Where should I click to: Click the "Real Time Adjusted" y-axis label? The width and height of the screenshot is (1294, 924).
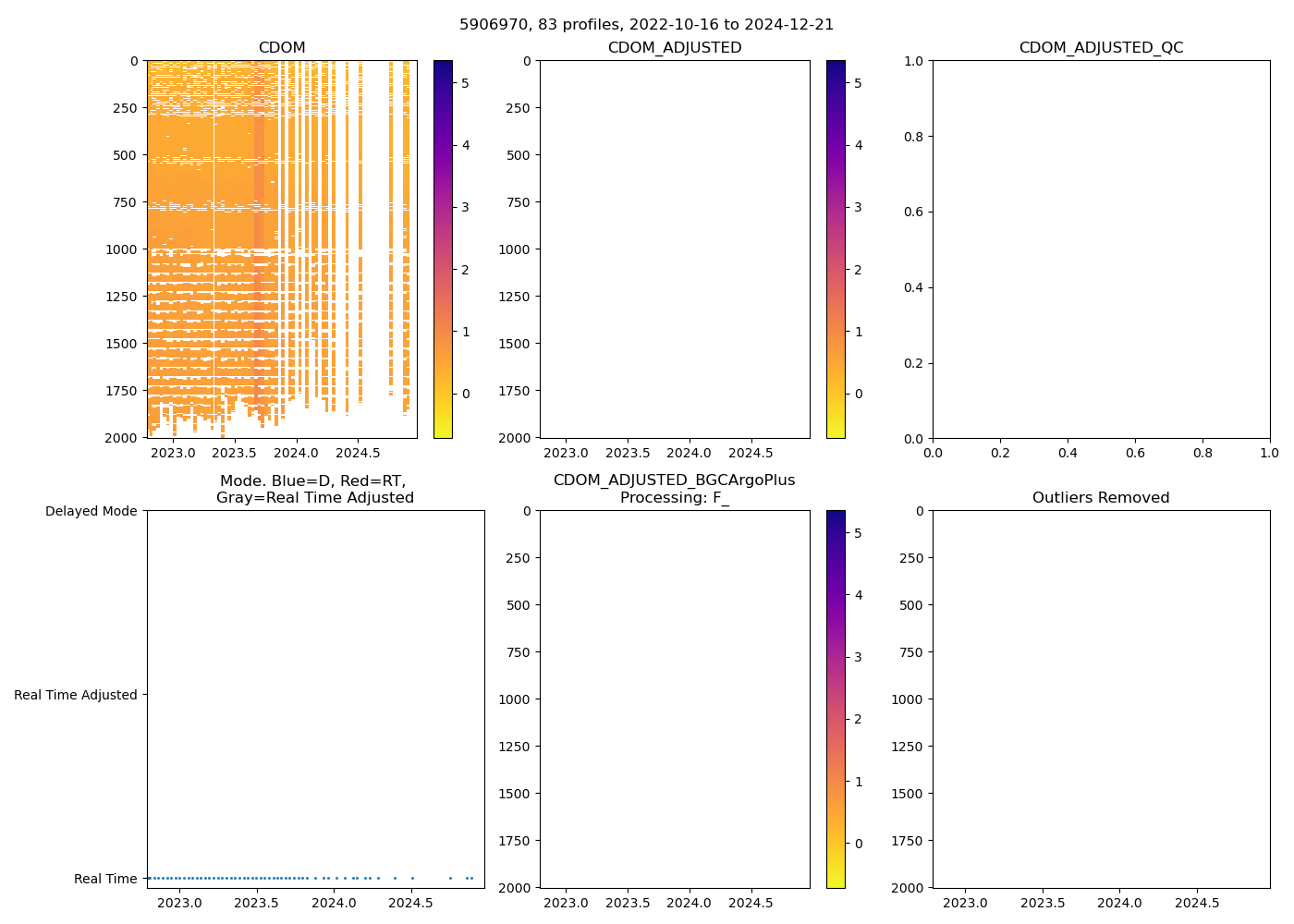[75, 695]
